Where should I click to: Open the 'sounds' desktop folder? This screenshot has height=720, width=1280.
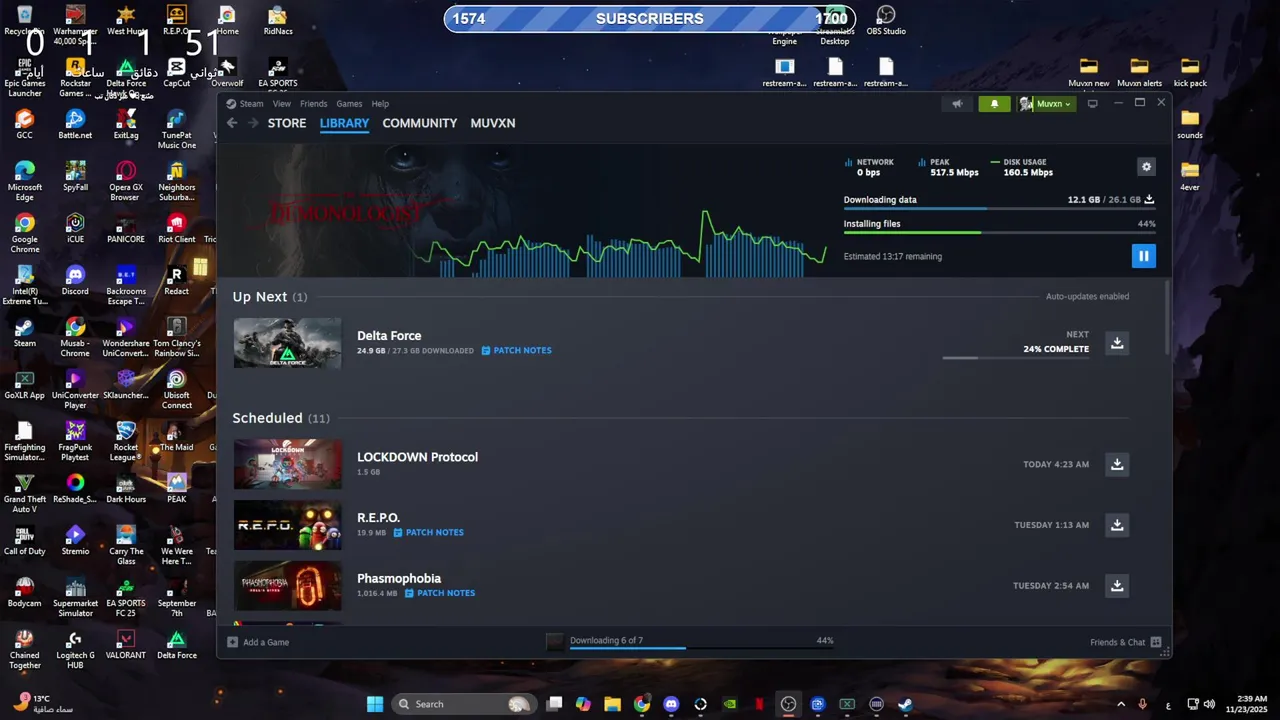point(1190,125)
